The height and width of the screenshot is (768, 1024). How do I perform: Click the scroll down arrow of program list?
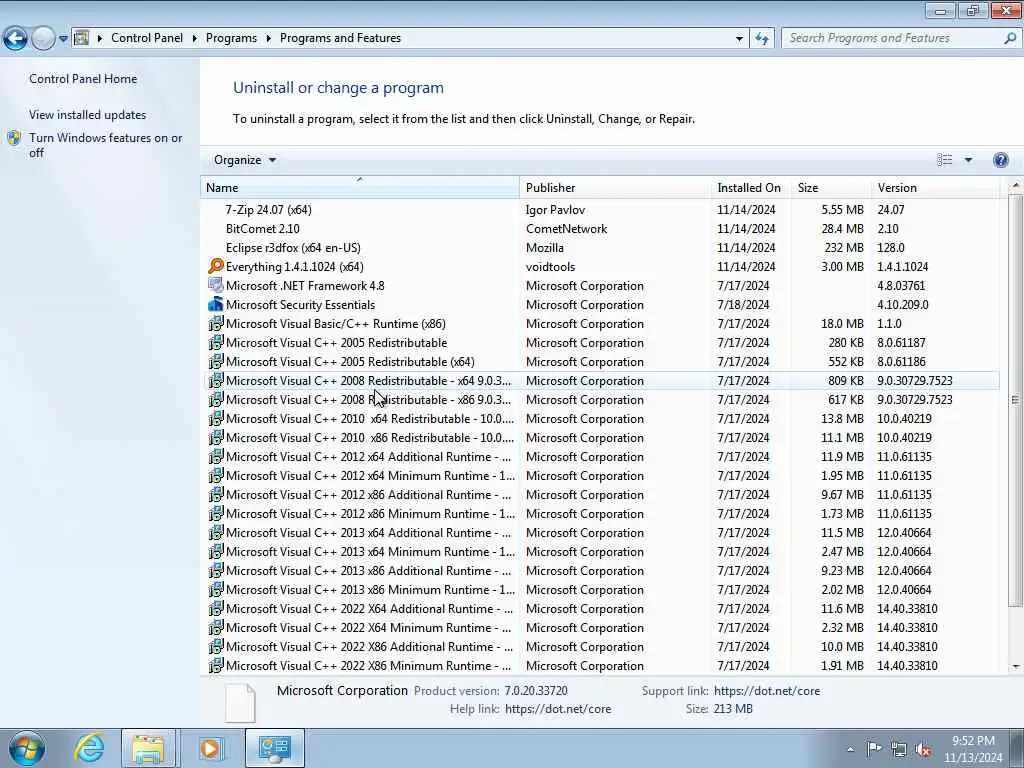pos(1016,666)
